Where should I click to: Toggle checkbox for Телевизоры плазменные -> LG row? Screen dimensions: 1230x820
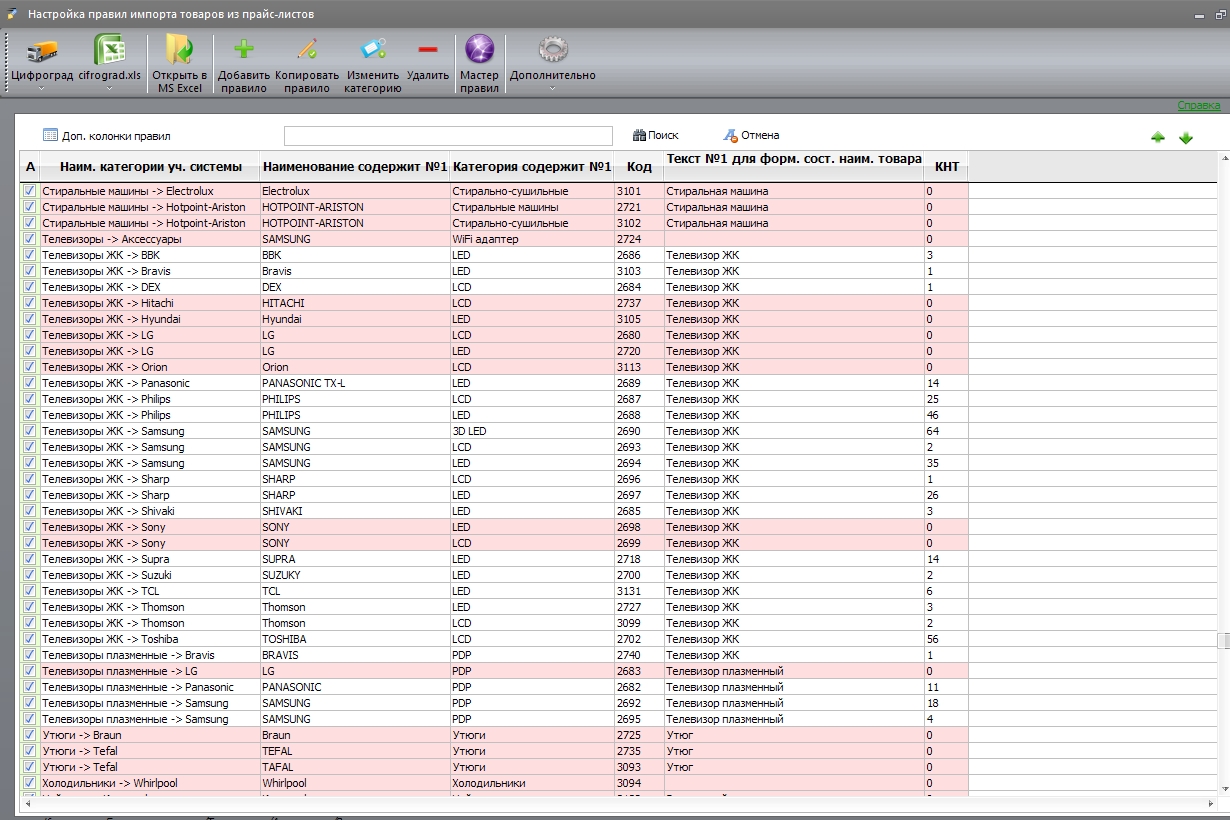(x=30, y=671)
